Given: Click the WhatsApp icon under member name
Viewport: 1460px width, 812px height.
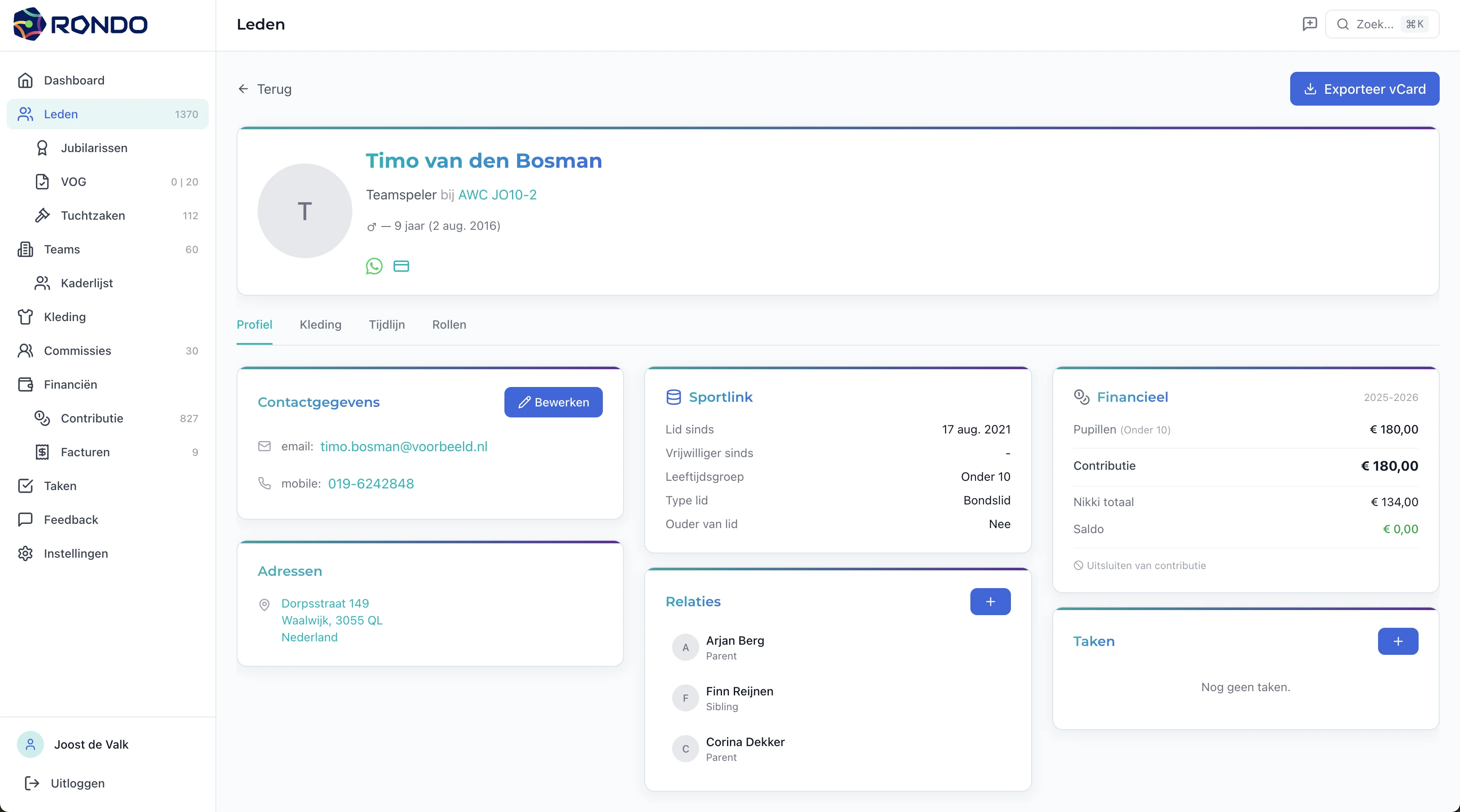Looking at the screenshot, I should click(374, 266).
